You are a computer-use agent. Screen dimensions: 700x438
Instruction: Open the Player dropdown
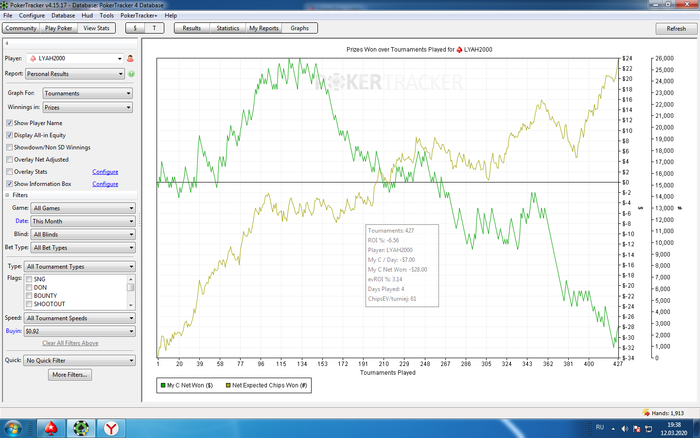75,58
